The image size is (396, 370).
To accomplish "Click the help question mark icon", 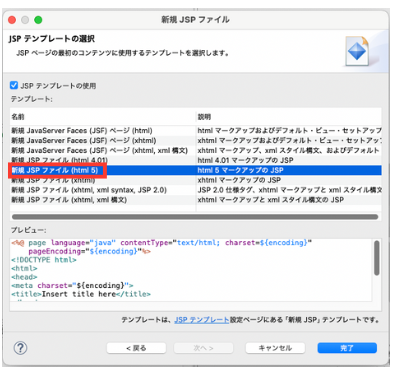I will tap(20, 348).
